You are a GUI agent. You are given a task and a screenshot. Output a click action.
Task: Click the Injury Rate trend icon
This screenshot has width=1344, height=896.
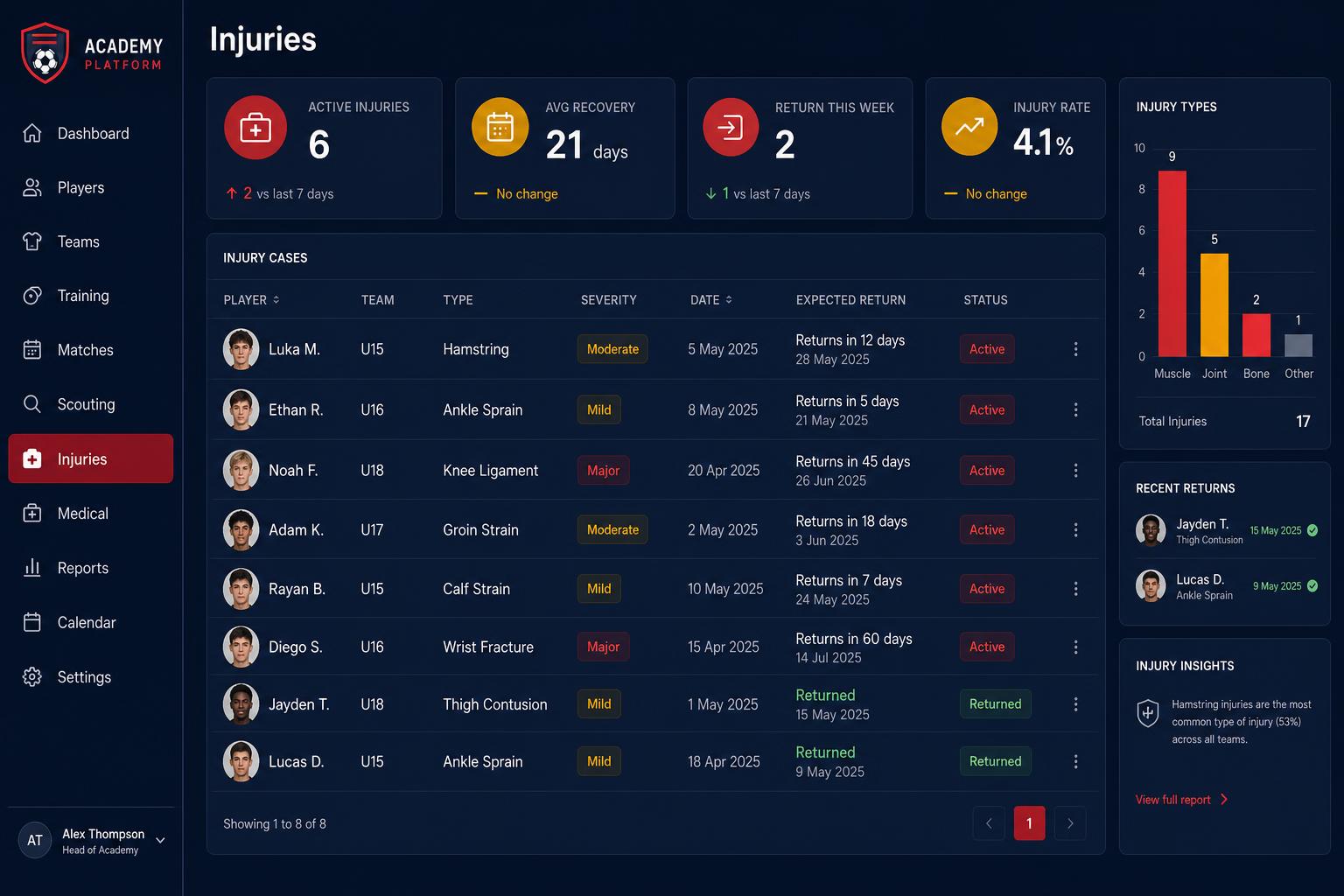pyautogui.click(x=969, y=127)
